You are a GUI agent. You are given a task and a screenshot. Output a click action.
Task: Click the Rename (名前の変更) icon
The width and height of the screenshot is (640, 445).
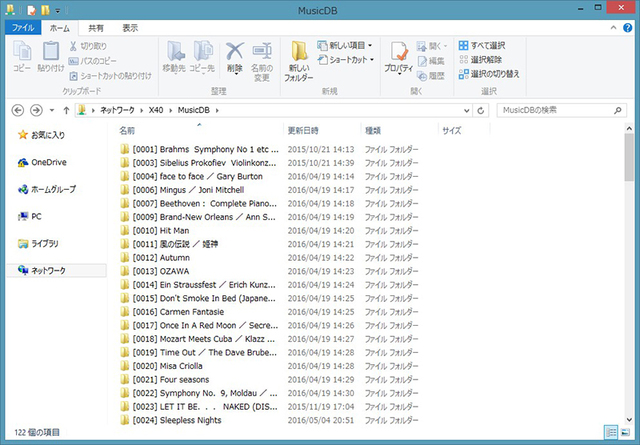[261, 60]
